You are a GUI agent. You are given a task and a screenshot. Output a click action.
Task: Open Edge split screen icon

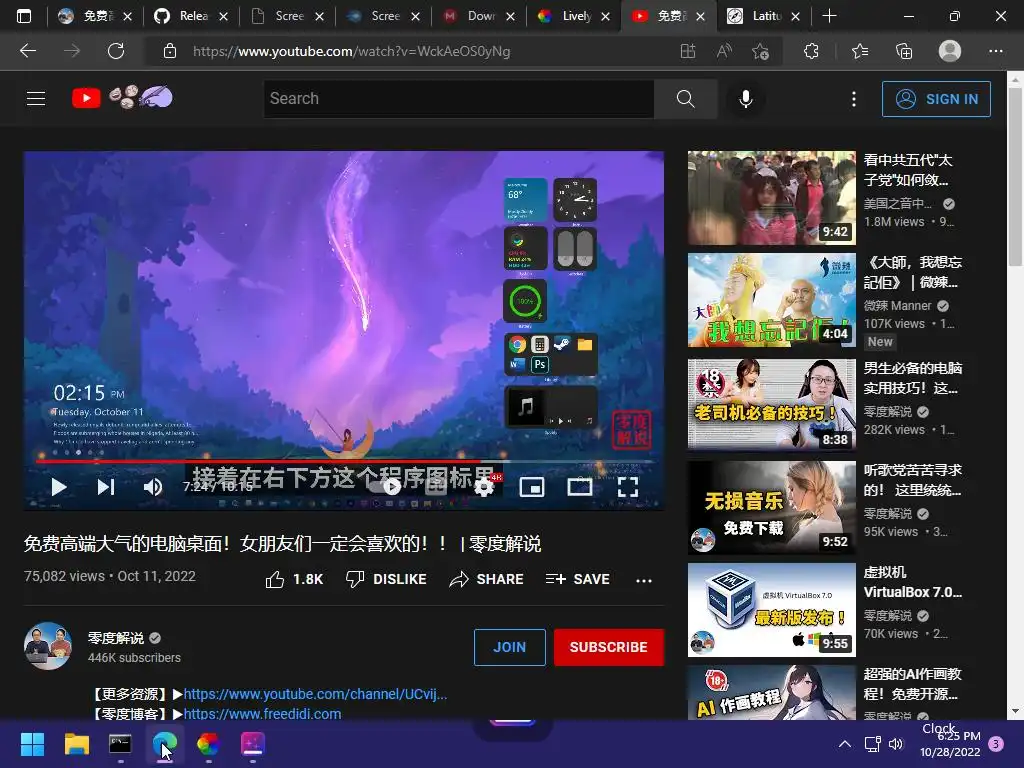click(688, 51)
